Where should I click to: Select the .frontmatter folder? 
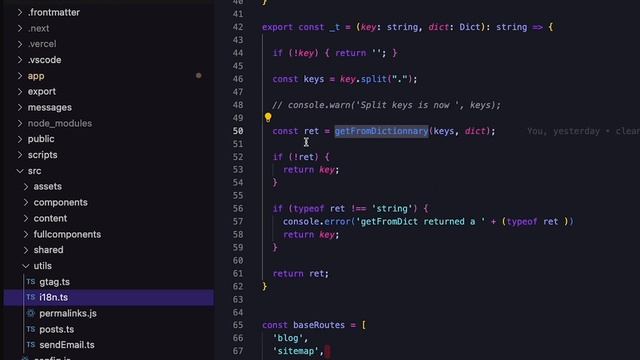pos(53,13)
